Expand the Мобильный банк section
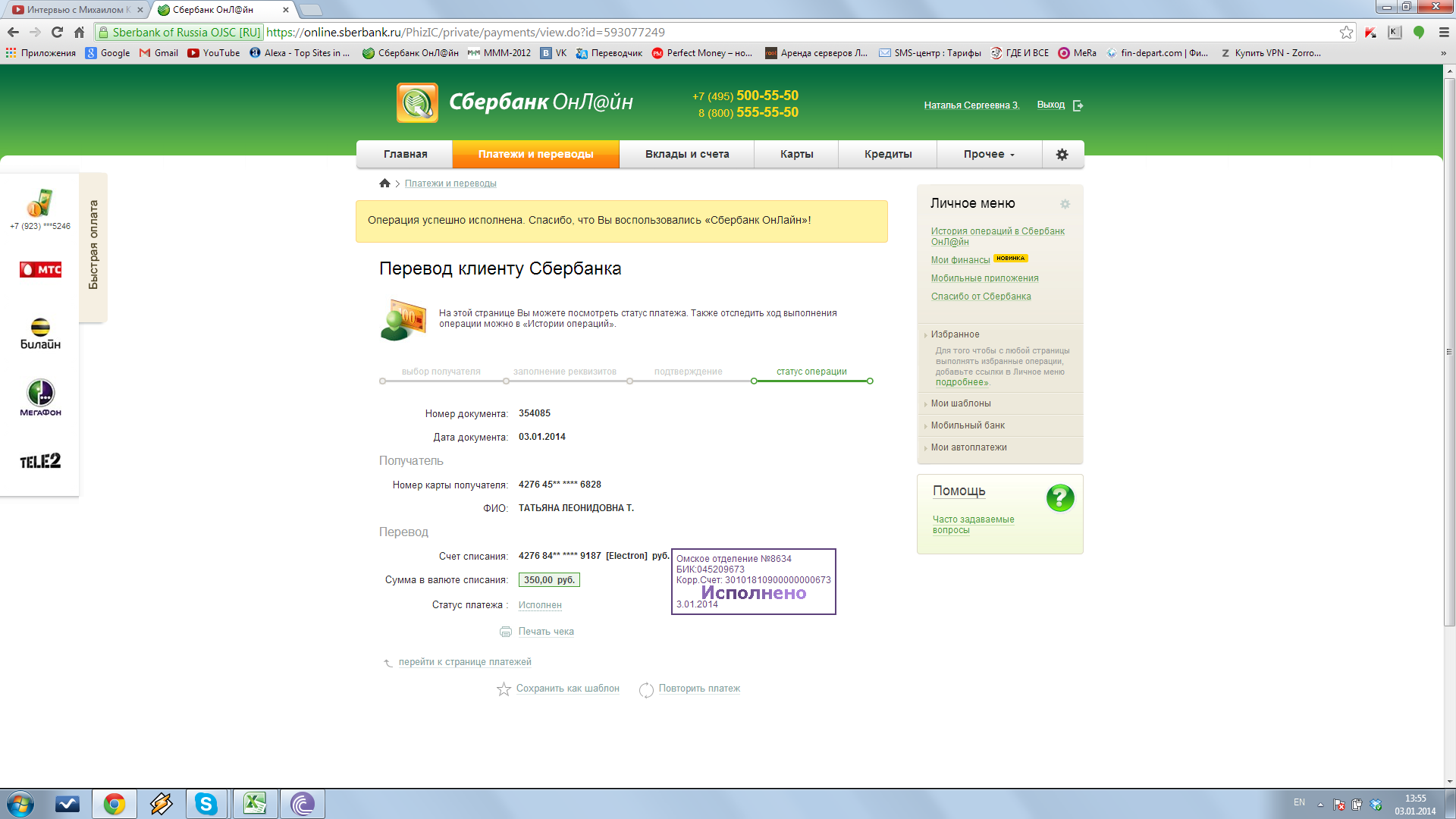The width and height of the screenshot is (1456, 819). tap(968, 425)
